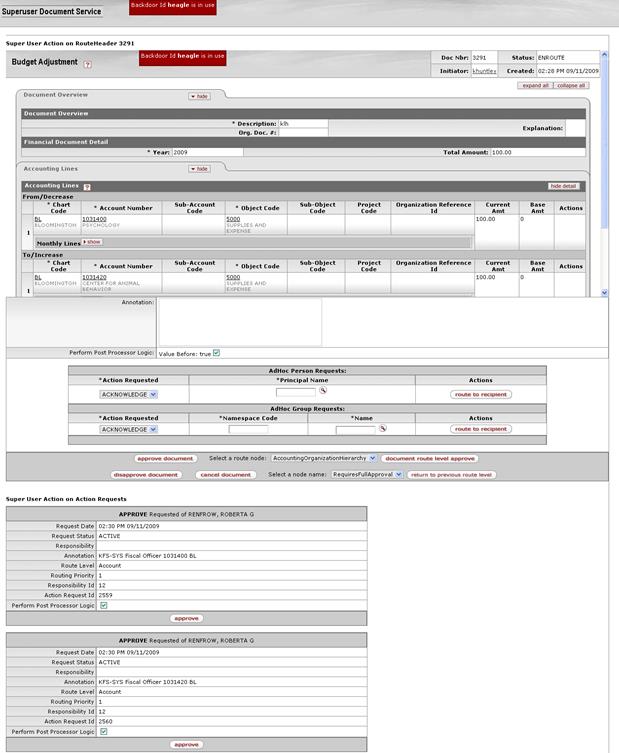
Task: Toggle Post Processor Logic checkbox for request 2560
Action: click(x=104, y=731)
